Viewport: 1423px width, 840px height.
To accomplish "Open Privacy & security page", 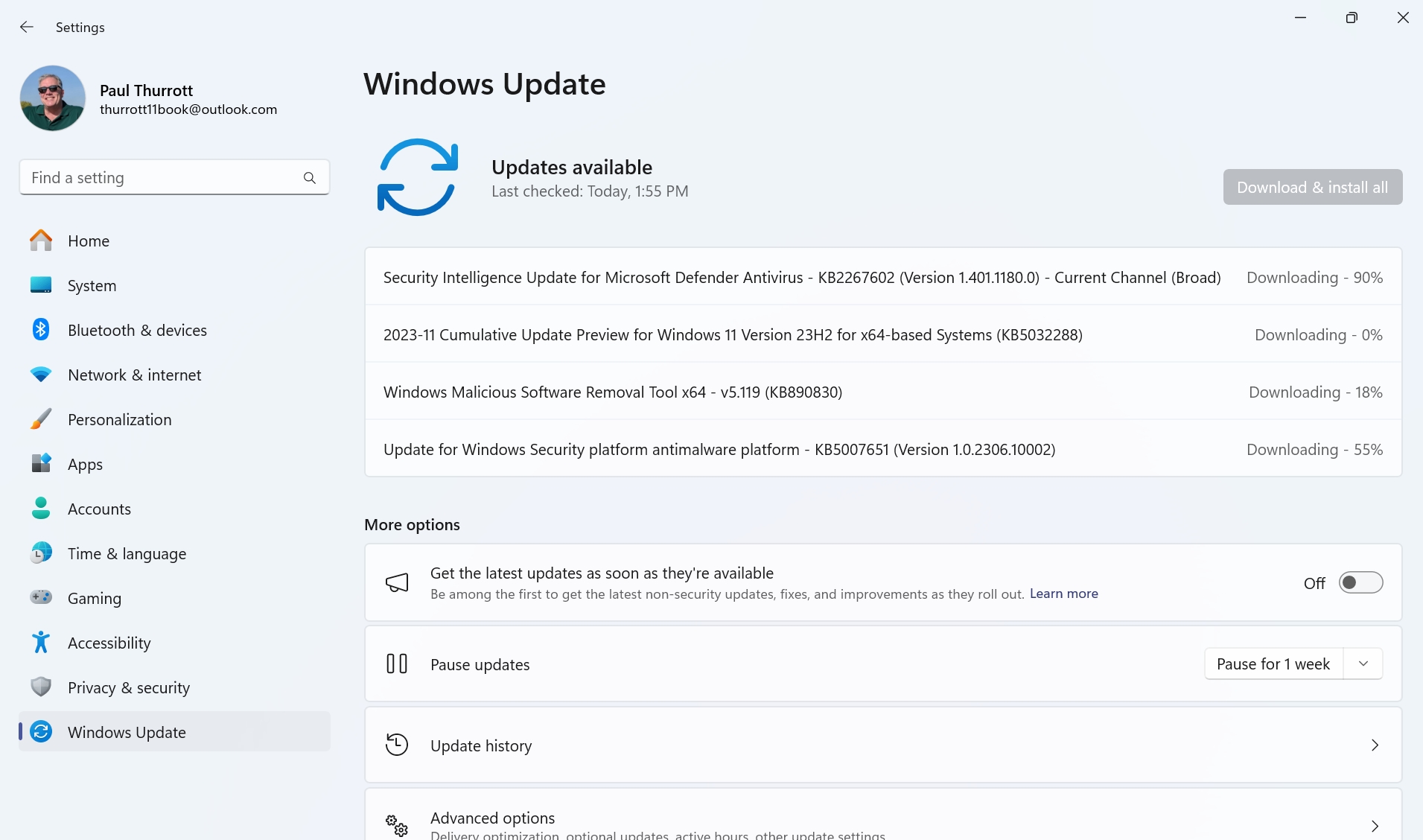I will coord(174,687).
